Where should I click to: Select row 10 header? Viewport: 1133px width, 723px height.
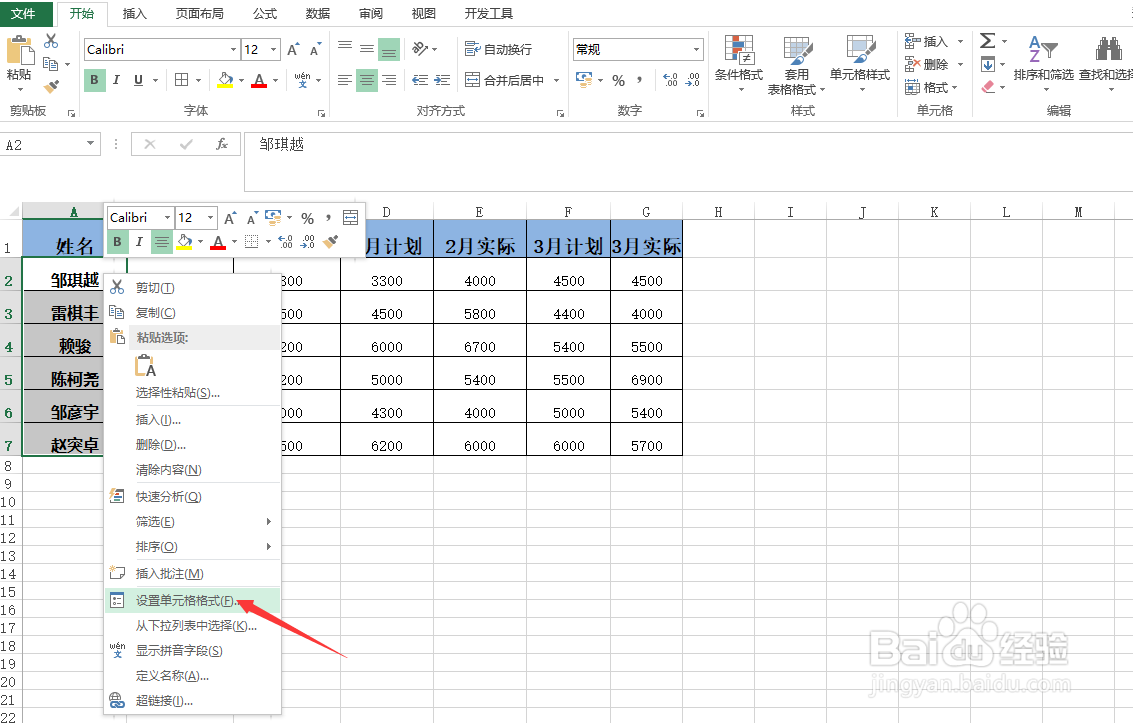point(9,502)
